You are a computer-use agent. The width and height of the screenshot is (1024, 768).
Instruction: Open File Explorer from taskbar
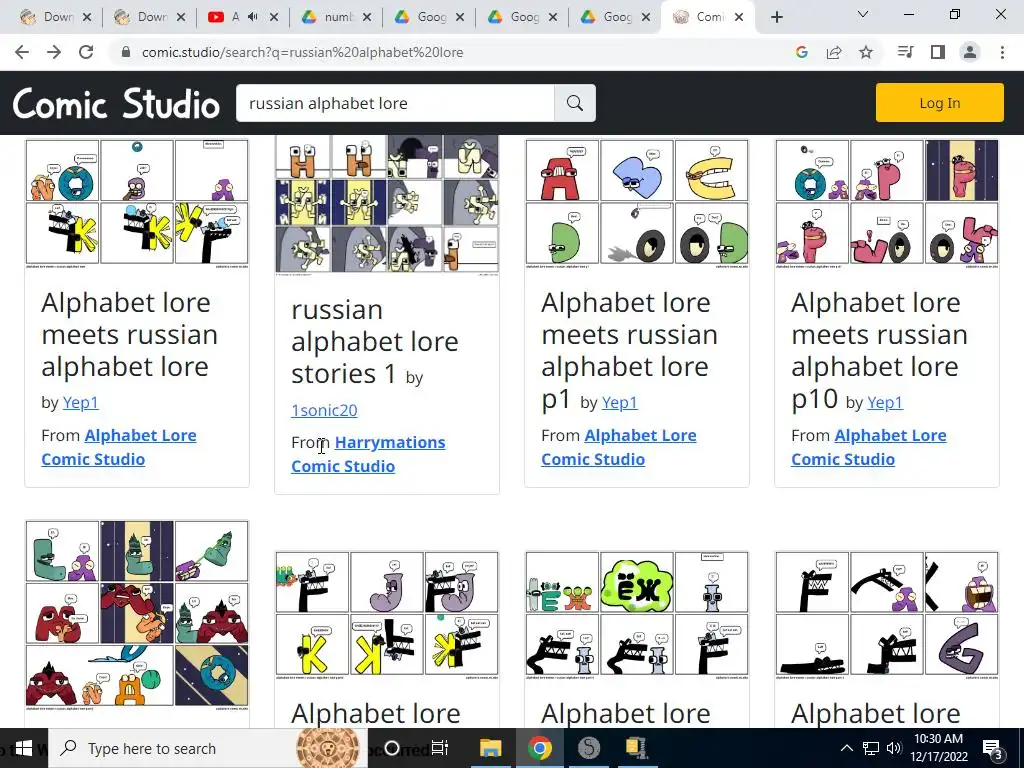point(490,748)
